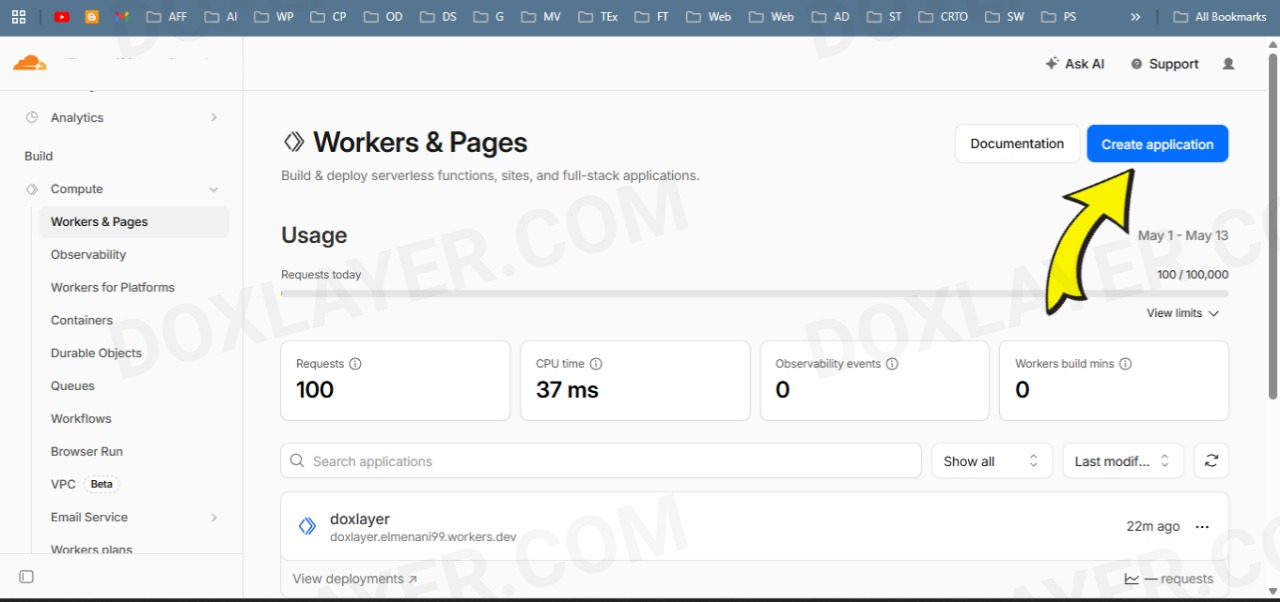This screenshot has width=1280, height=602.
Task: Click the Compute diamond icon in sidebar
Action: tap(32, 189)
